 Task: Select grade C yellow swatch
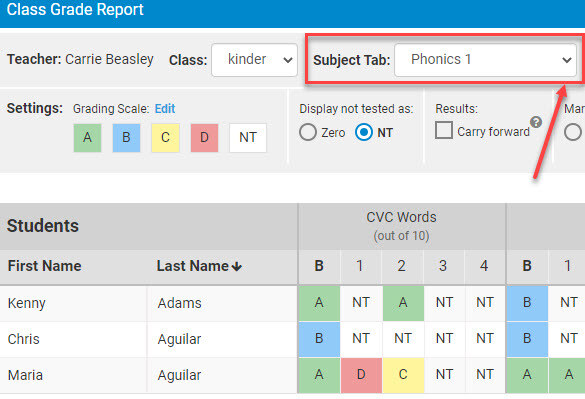[x=165, y=138]
